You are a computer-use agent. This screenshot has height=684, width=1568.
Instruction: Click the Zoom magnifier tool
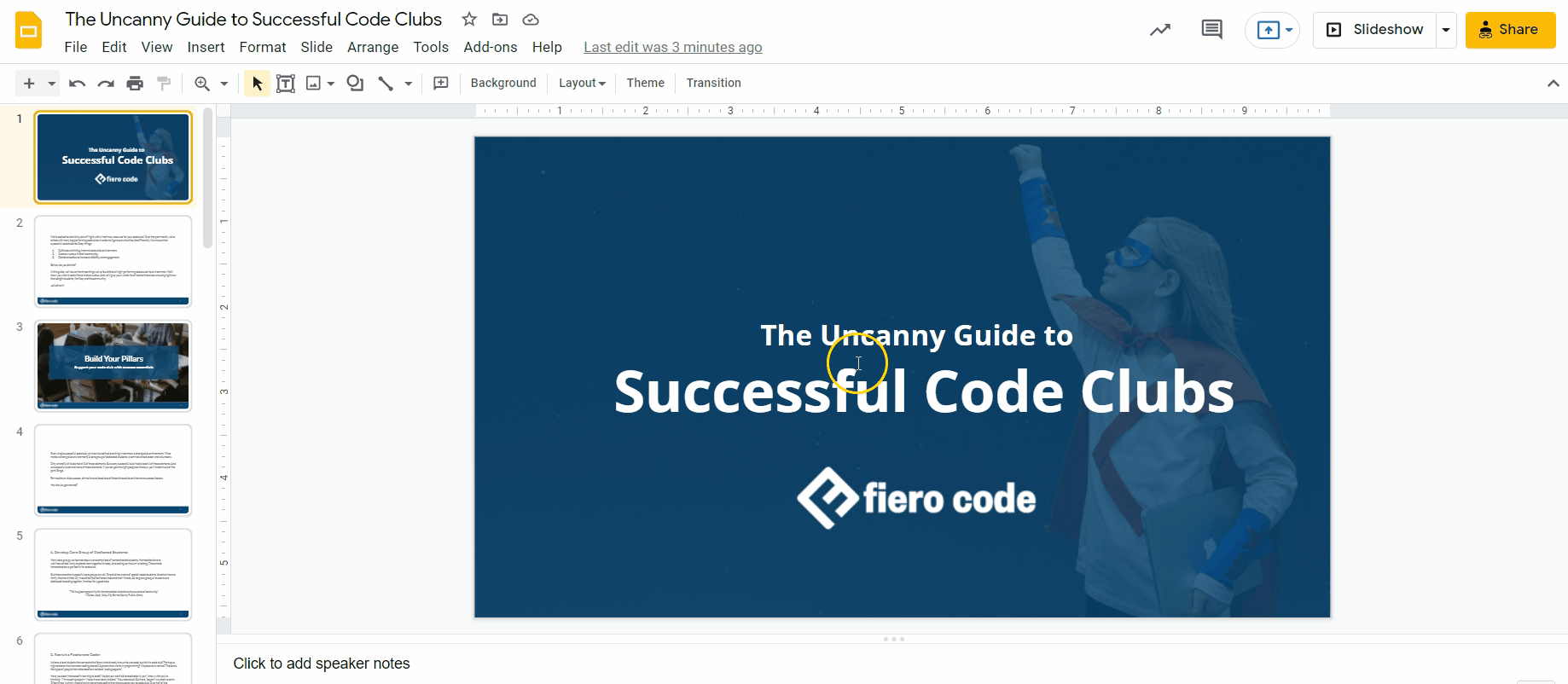[x=202, y=83]
